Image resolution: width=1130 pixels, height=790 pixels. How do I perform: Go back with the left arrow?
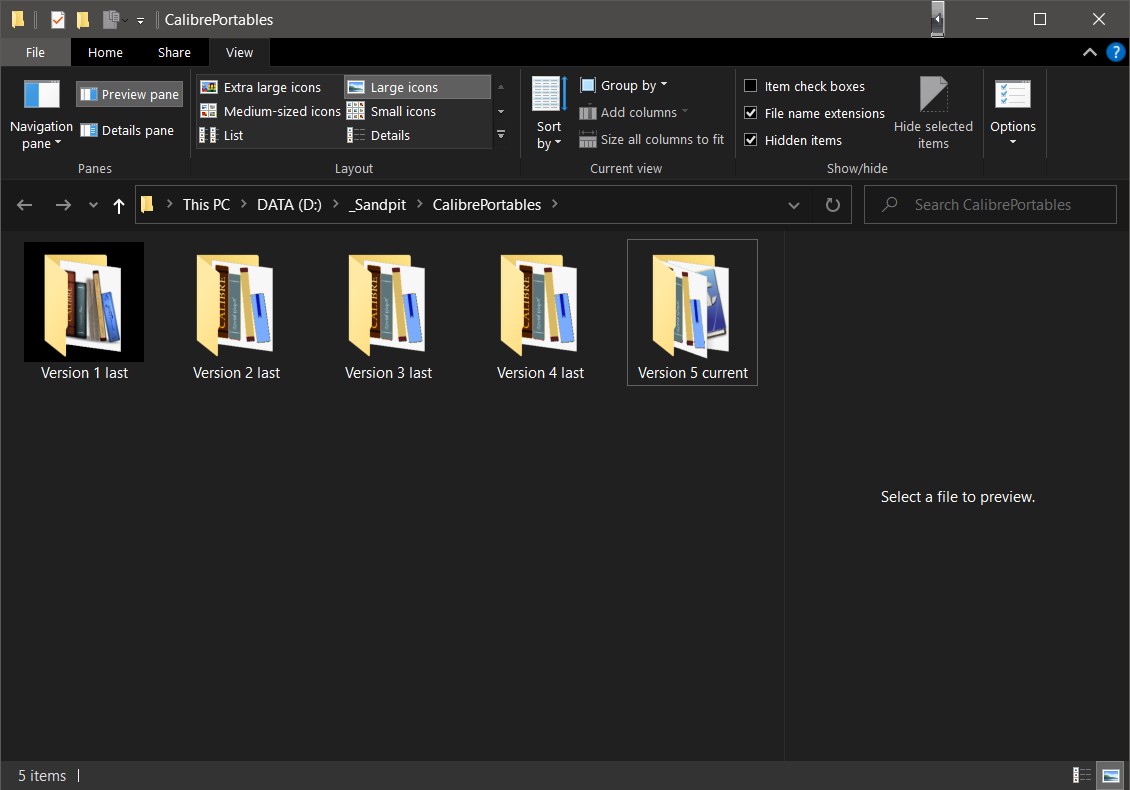25,205
